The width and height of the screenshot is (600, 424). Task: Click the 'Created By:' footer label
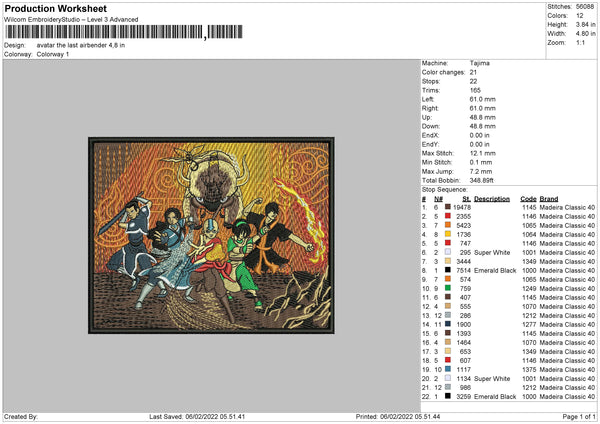[x=21, y=416]
